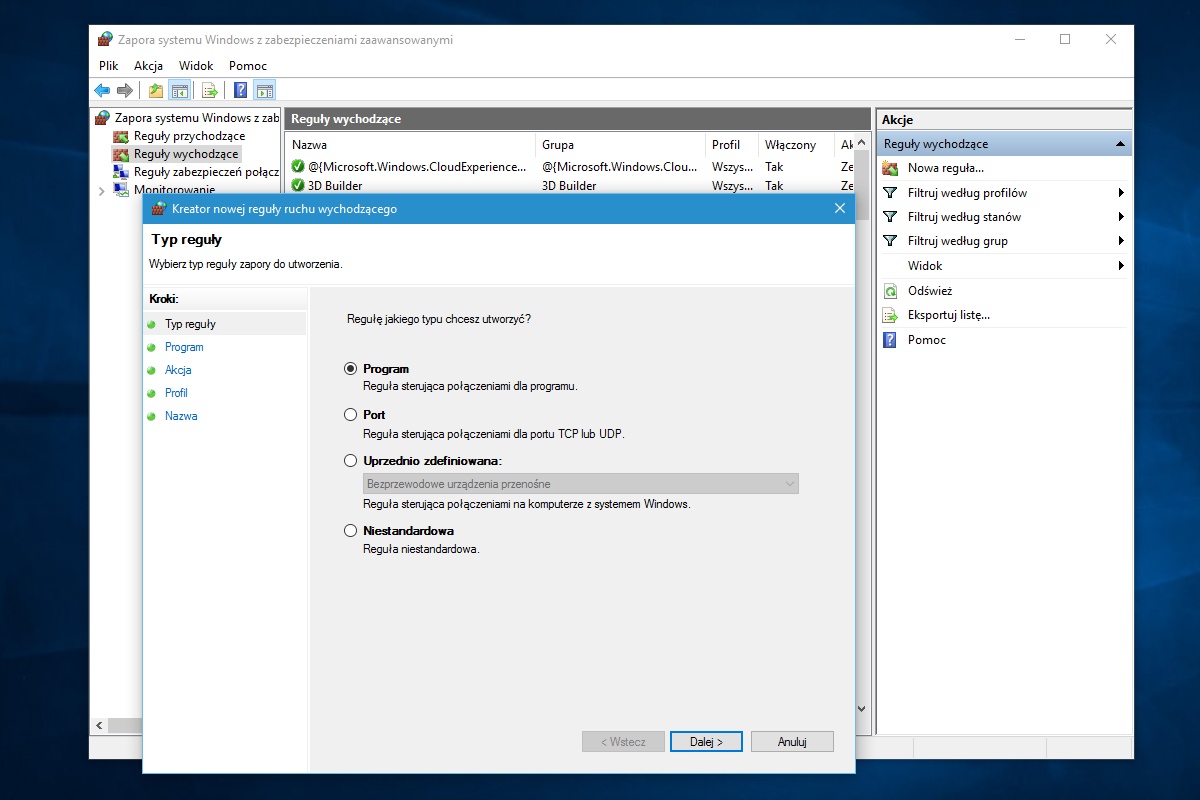Select the Port radio button
Screen dimensions: 1200x800
click(350, 414)
